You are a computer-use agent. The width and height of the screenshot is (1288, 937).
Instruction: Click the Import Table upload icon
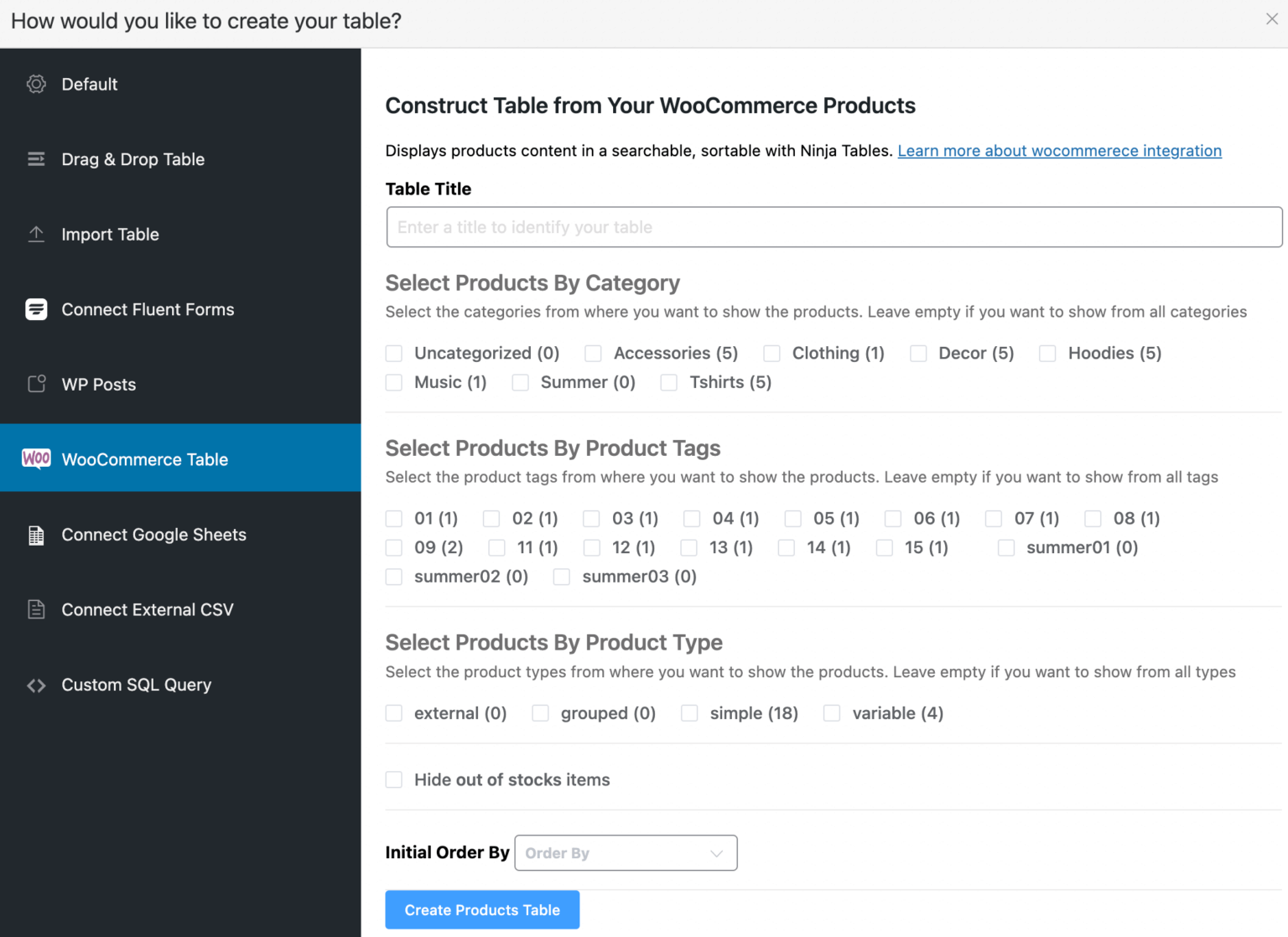click(36, 235)
